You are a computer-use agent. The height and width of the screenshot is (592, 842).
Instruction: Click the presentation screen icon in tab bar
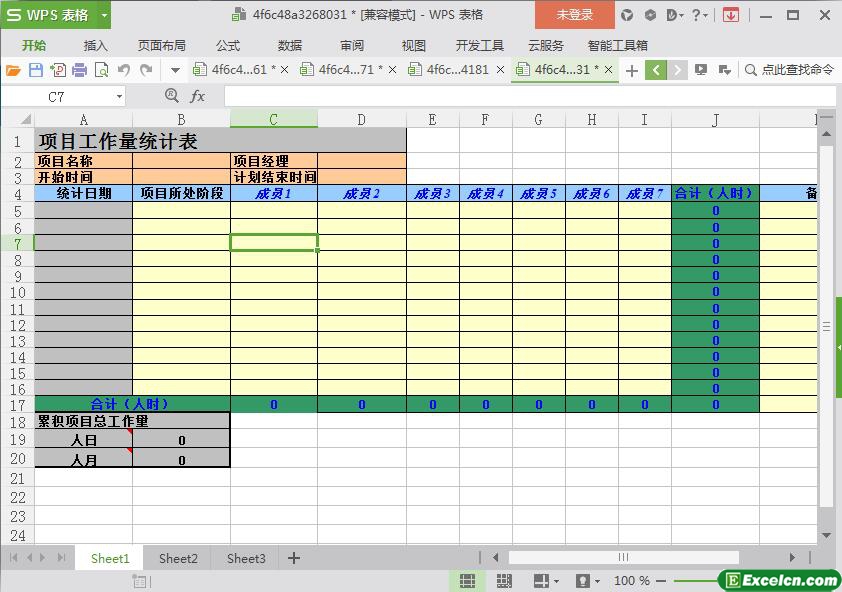pyautogui.click(x=701, y=70)
